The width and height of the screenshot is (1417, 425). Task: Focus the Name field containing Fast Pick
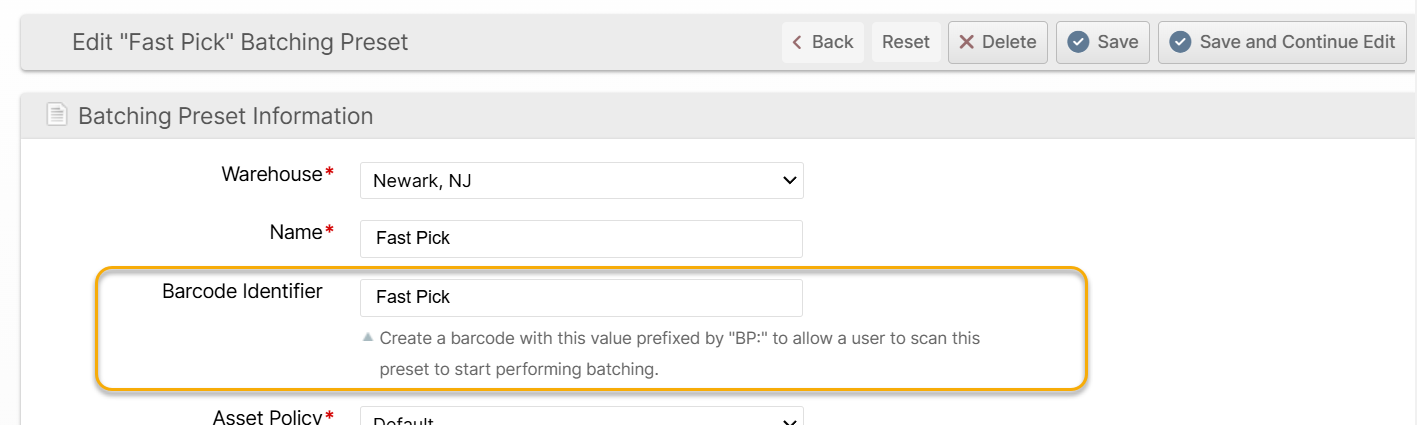coord(581,238)
